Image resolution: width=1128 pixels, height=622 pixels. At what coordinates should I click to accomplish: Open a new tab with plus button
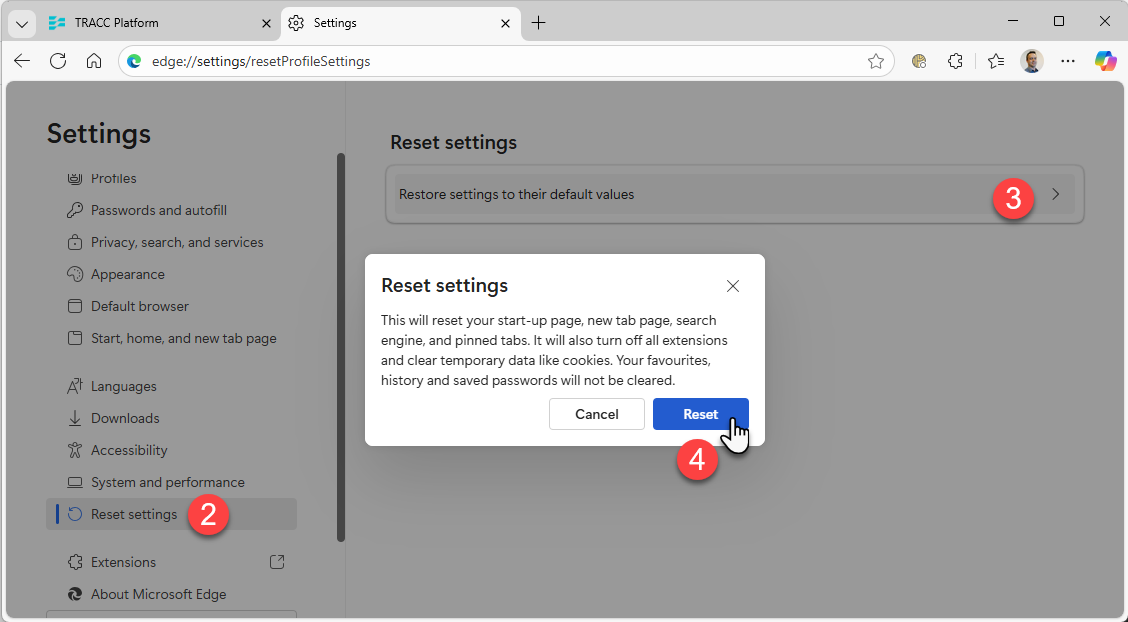(x=539, y=23)
